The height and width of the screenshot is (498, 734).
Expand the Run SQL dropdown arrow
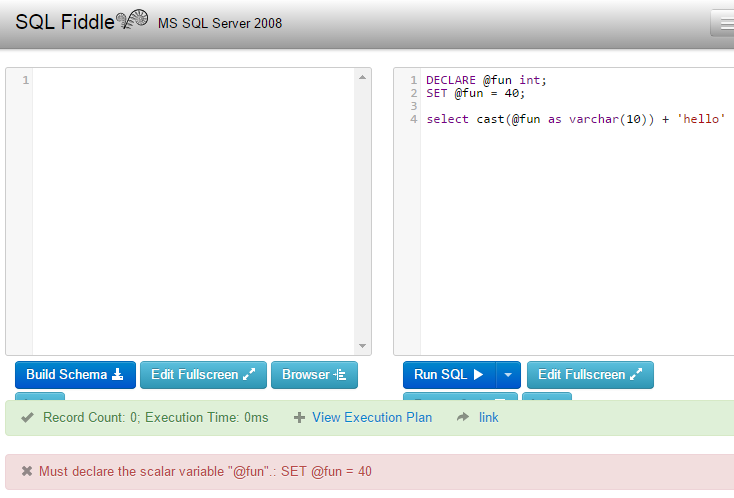tap(508, 375)
